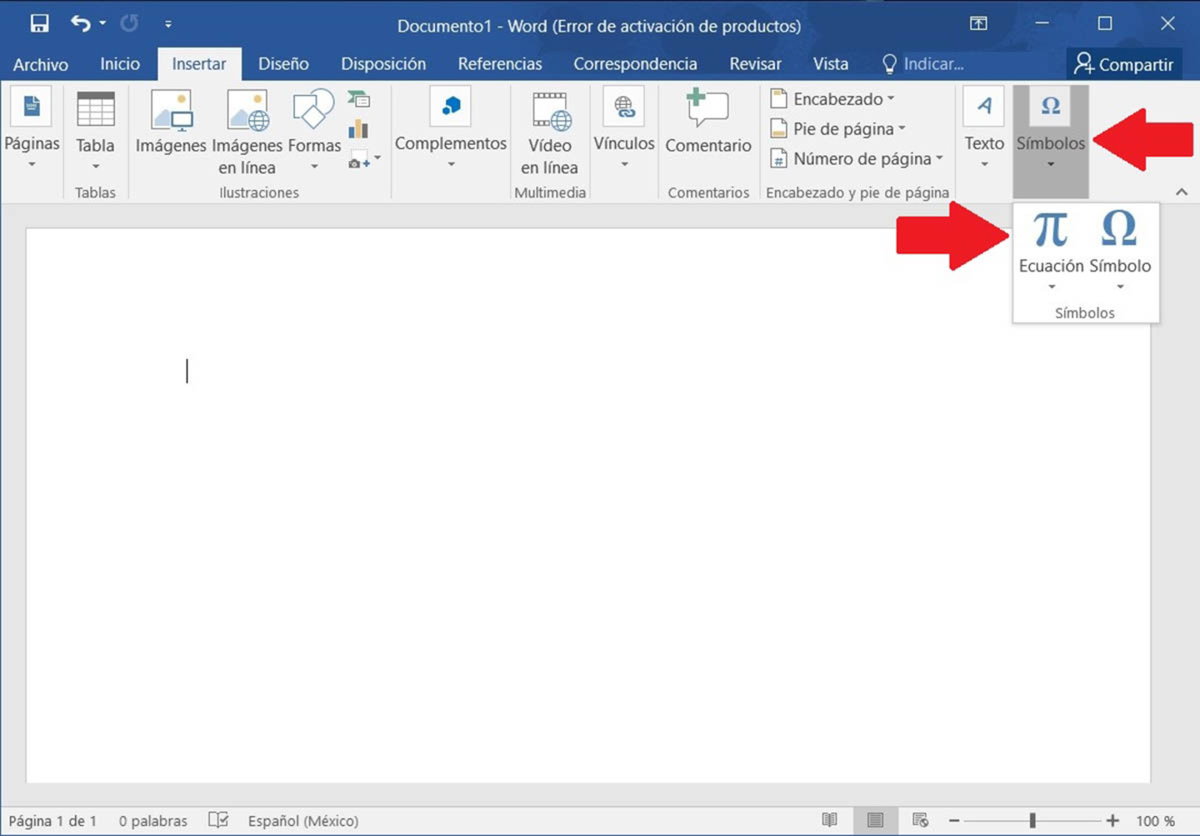This screenshot has height=836, width=1200.
Task: Click the 'Página 1 de 1' status indicator
Action: (53, 821)
